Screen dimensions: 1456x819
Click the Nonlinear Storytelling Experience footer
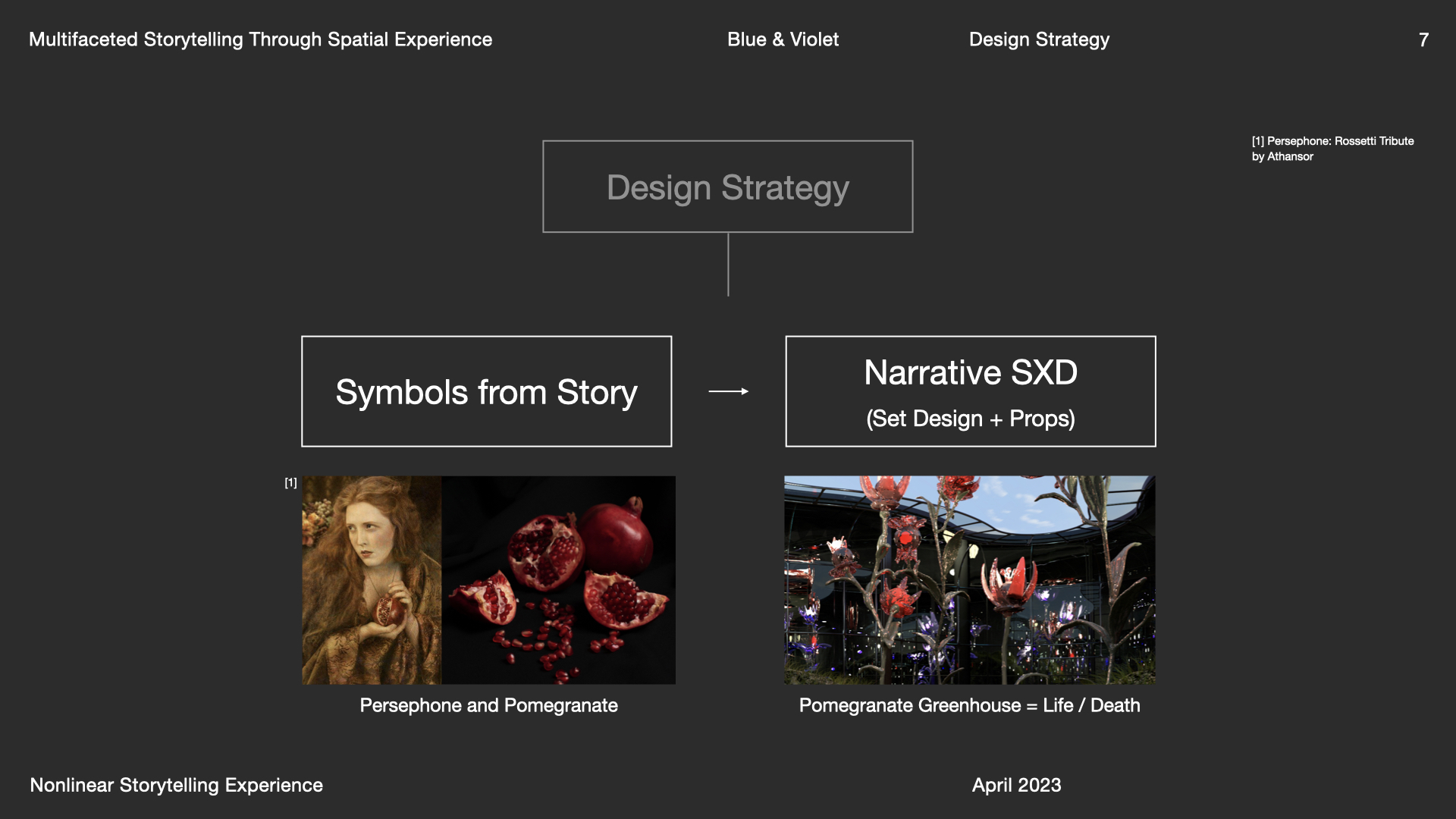click(176, 785)
